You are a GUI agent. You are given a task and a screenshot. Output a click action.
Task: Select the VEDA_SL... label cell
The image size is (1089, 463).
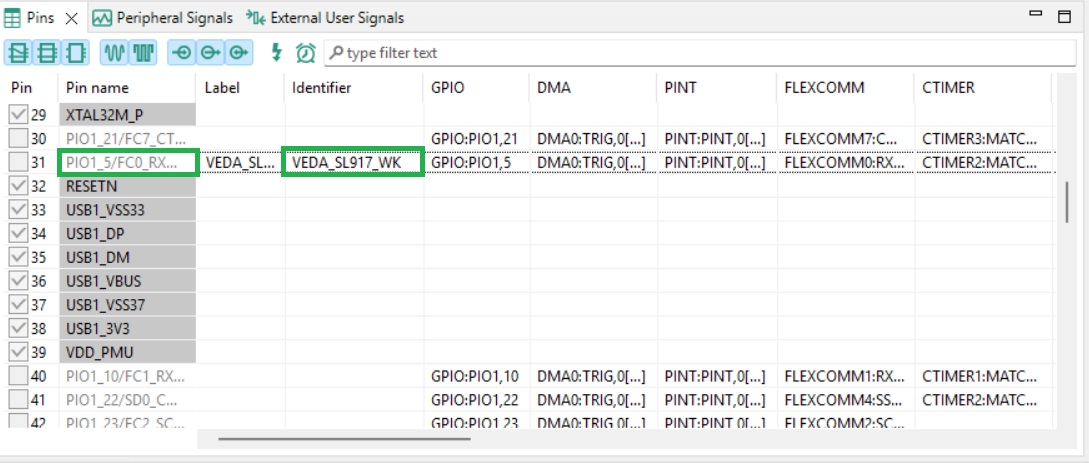point(240,162)
